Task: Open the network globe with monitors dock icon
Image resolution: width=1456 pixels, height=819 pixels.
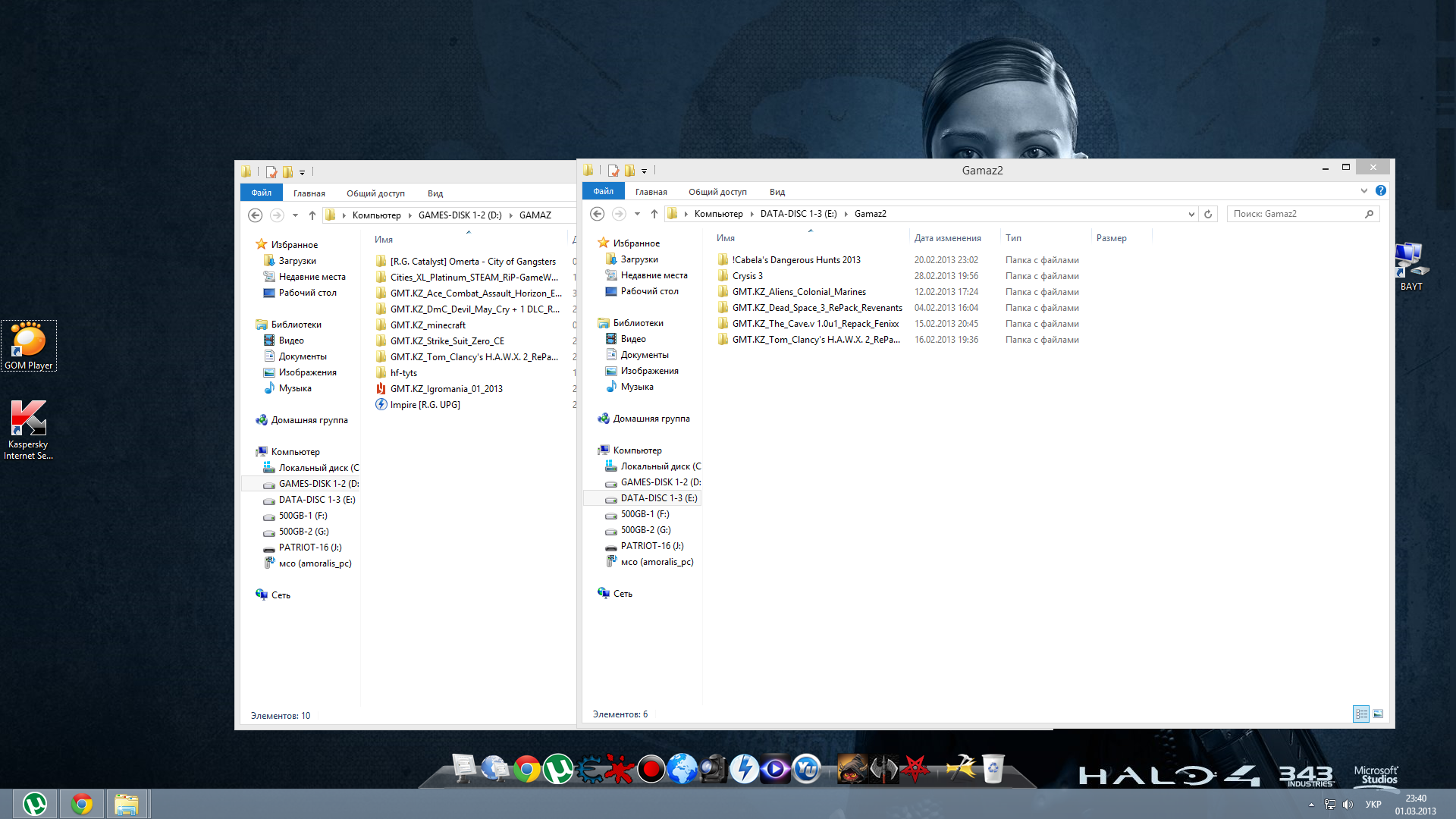Action: (x=495, y=769)
